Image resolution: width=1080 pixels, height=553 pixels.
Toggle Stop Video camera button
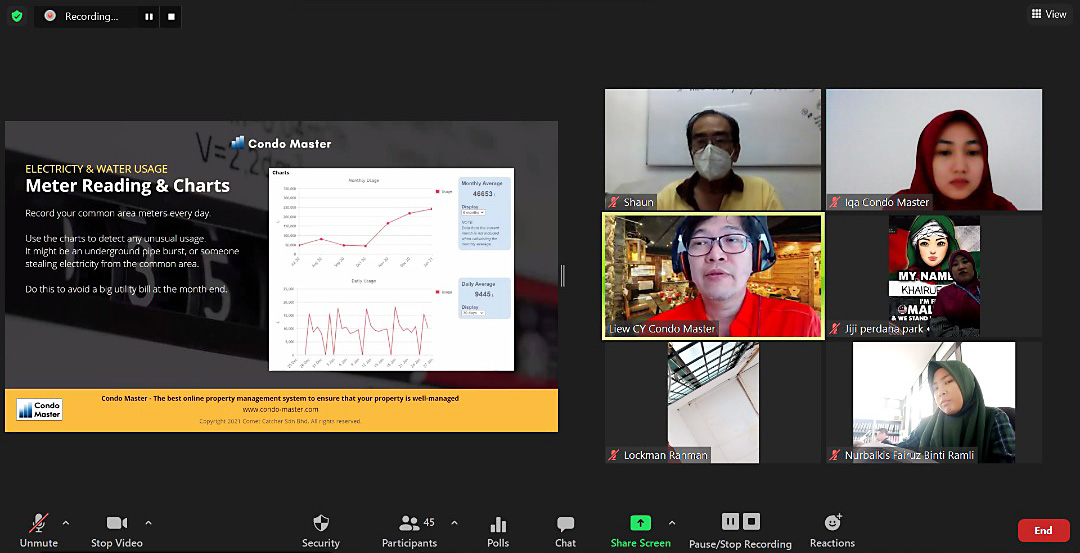click(116, 524)
